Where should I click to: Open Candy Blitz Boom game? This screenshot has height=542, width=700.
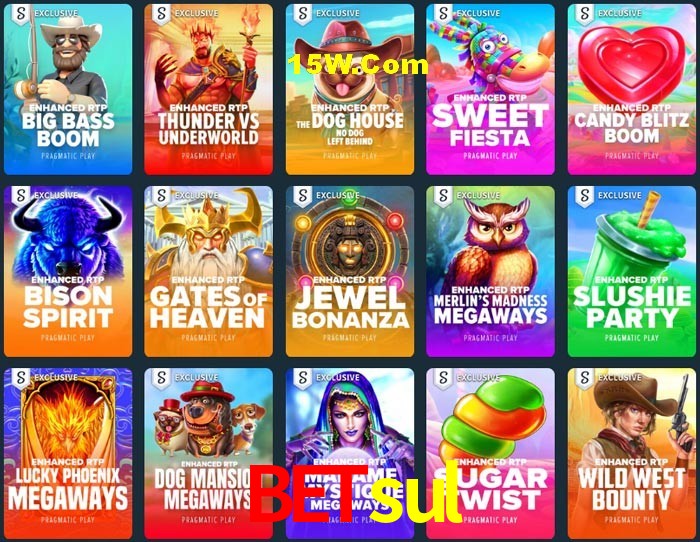(631, 89)
